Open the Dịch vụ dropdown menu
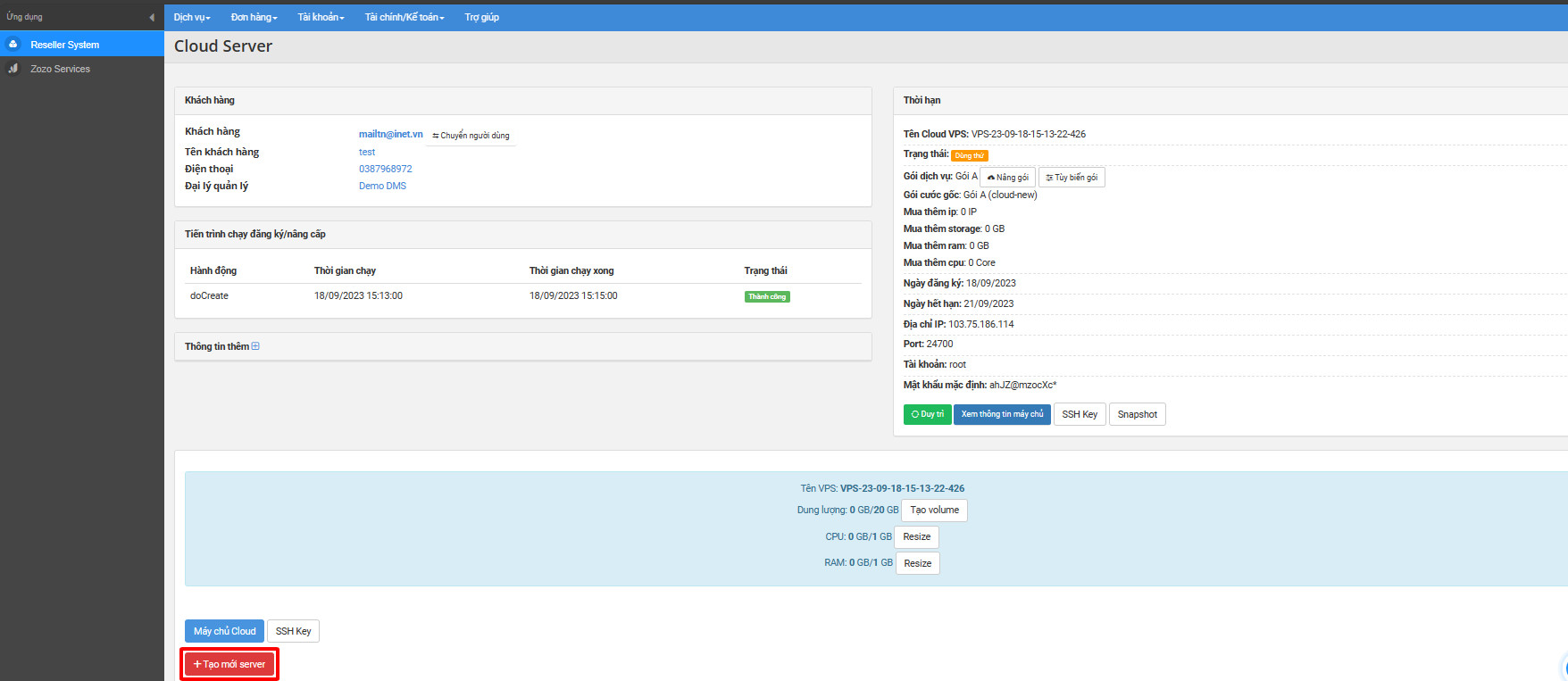Screen dimensions: 1568x681 [x=192, y=17]
